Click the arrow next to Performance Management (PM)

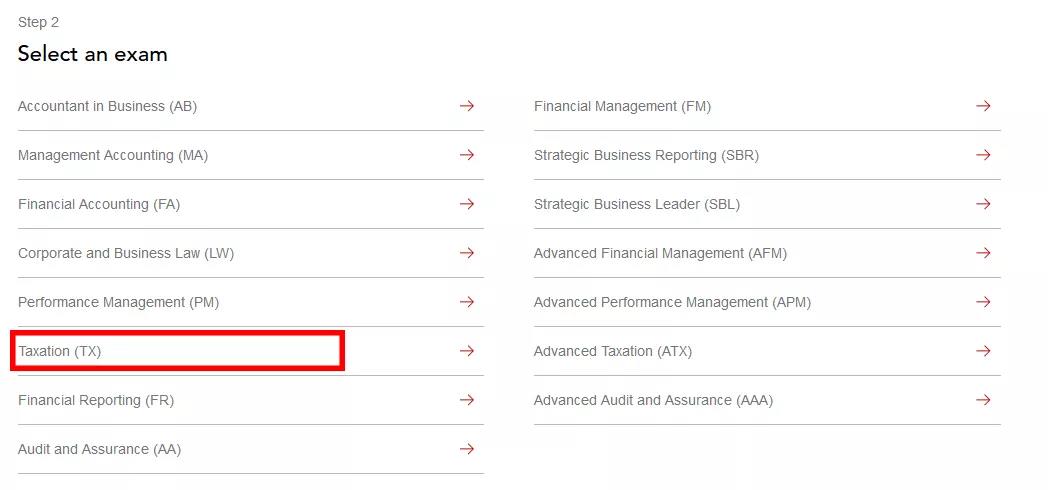(467, 301)
